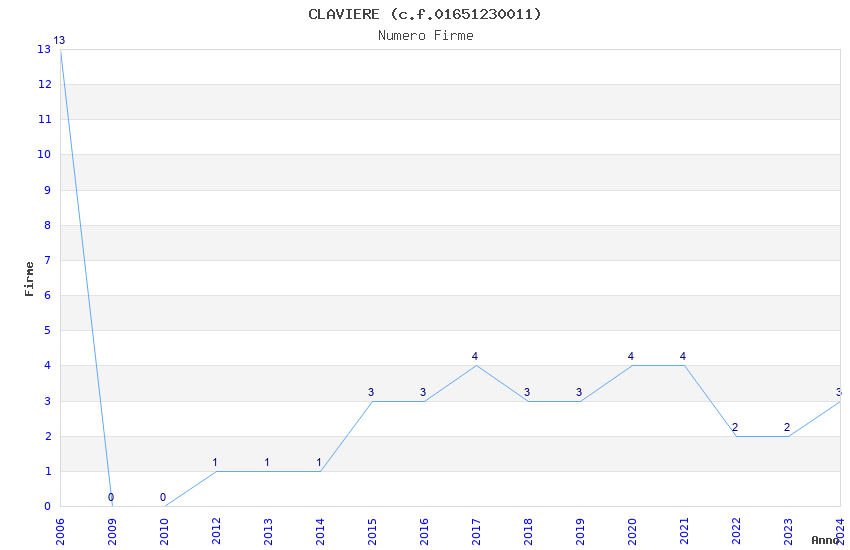Click the Anno x-axis title

pos(825,540)
